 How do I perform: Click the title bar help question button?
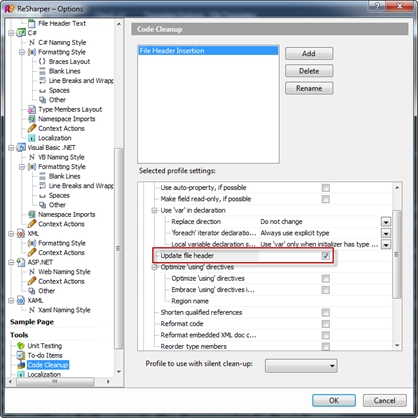pos(378,6)
